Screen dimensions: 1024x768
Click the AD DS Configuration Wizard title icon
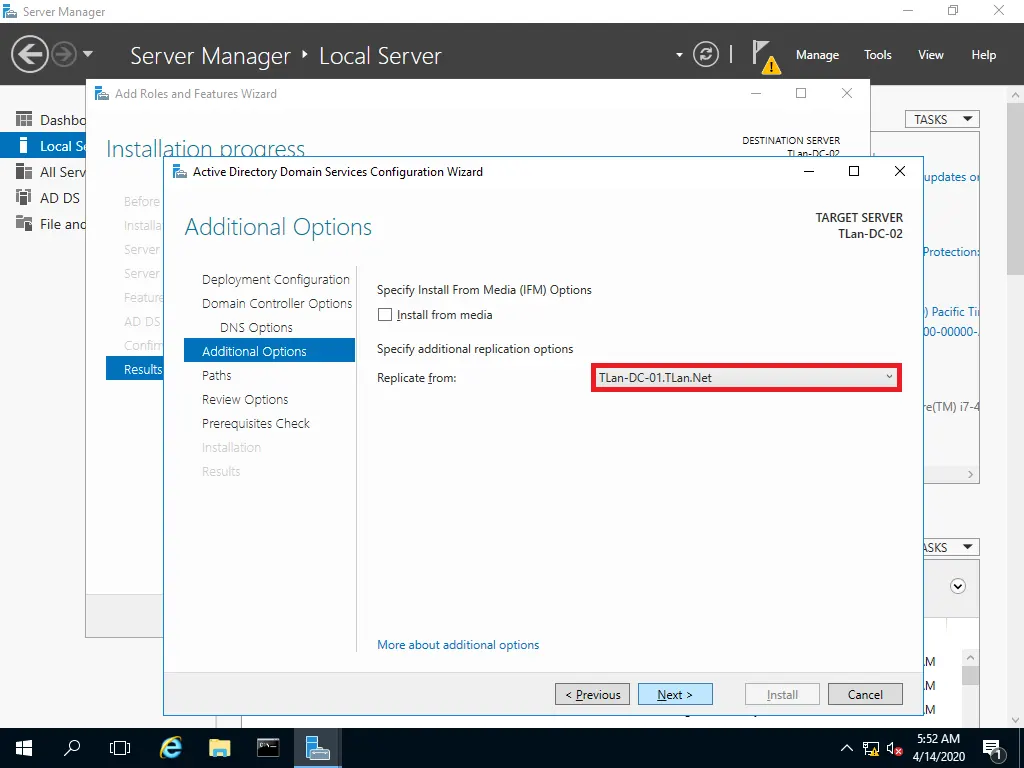pyautogui.click(x=180, y=172)
